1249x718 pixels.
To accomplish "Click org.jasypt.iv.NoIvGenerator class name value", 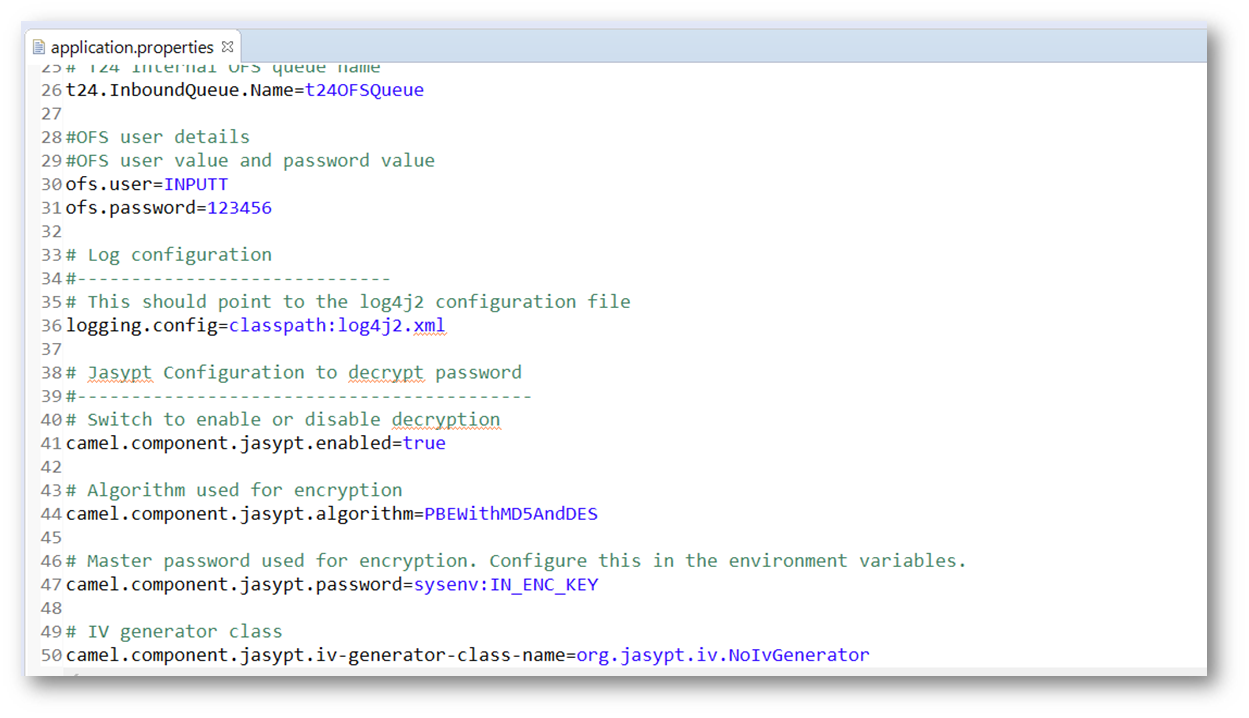I will (722, 655).
